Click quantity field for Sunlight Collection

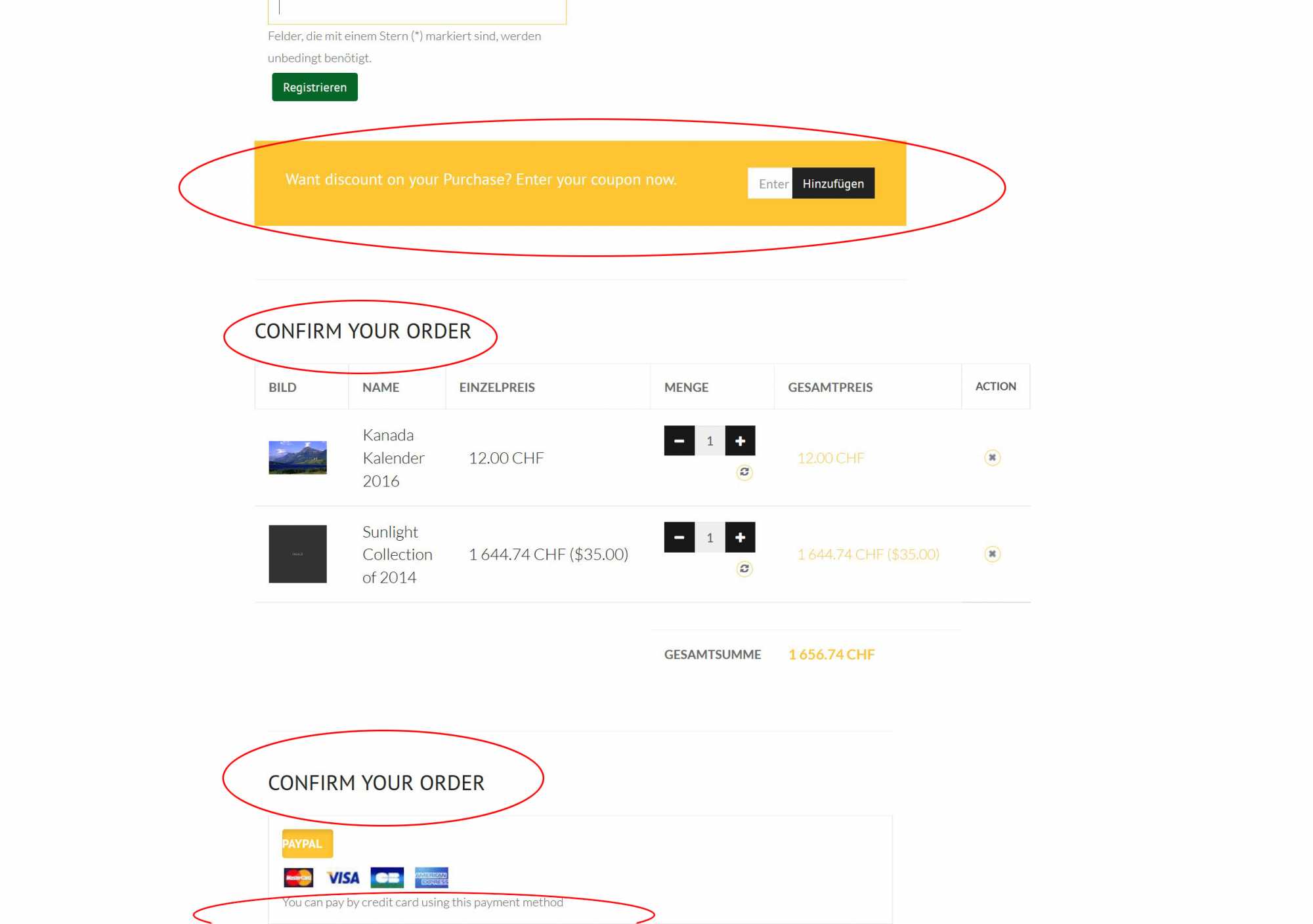click(710, 537)
